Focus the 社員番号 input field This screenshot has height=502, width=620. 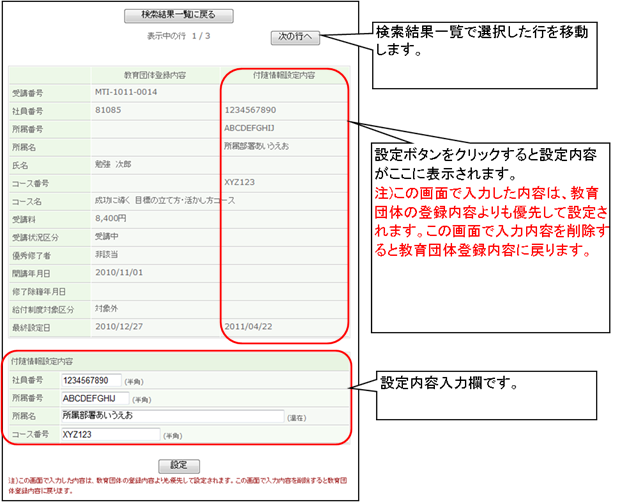[92, 380]
